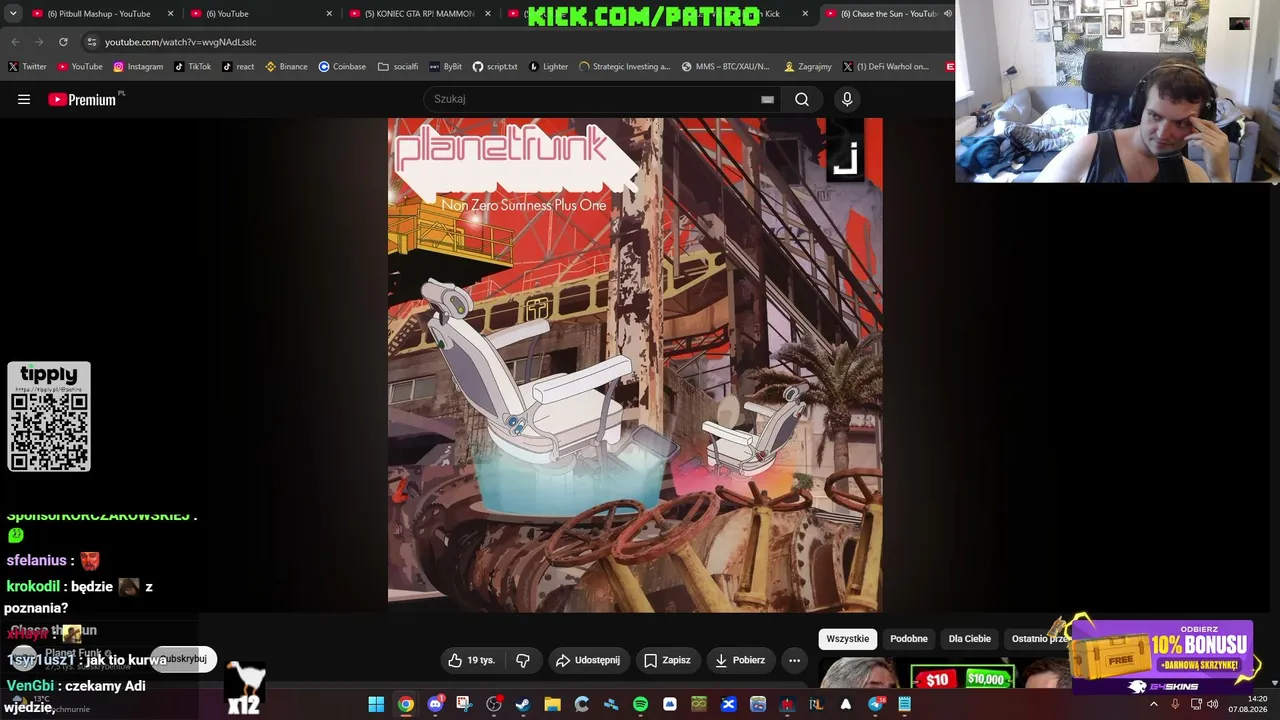The image size is (1280, 720).
Task: Open the DeFi Warhol bookmark
Action: pyautogui.click(x=886, y=67)
